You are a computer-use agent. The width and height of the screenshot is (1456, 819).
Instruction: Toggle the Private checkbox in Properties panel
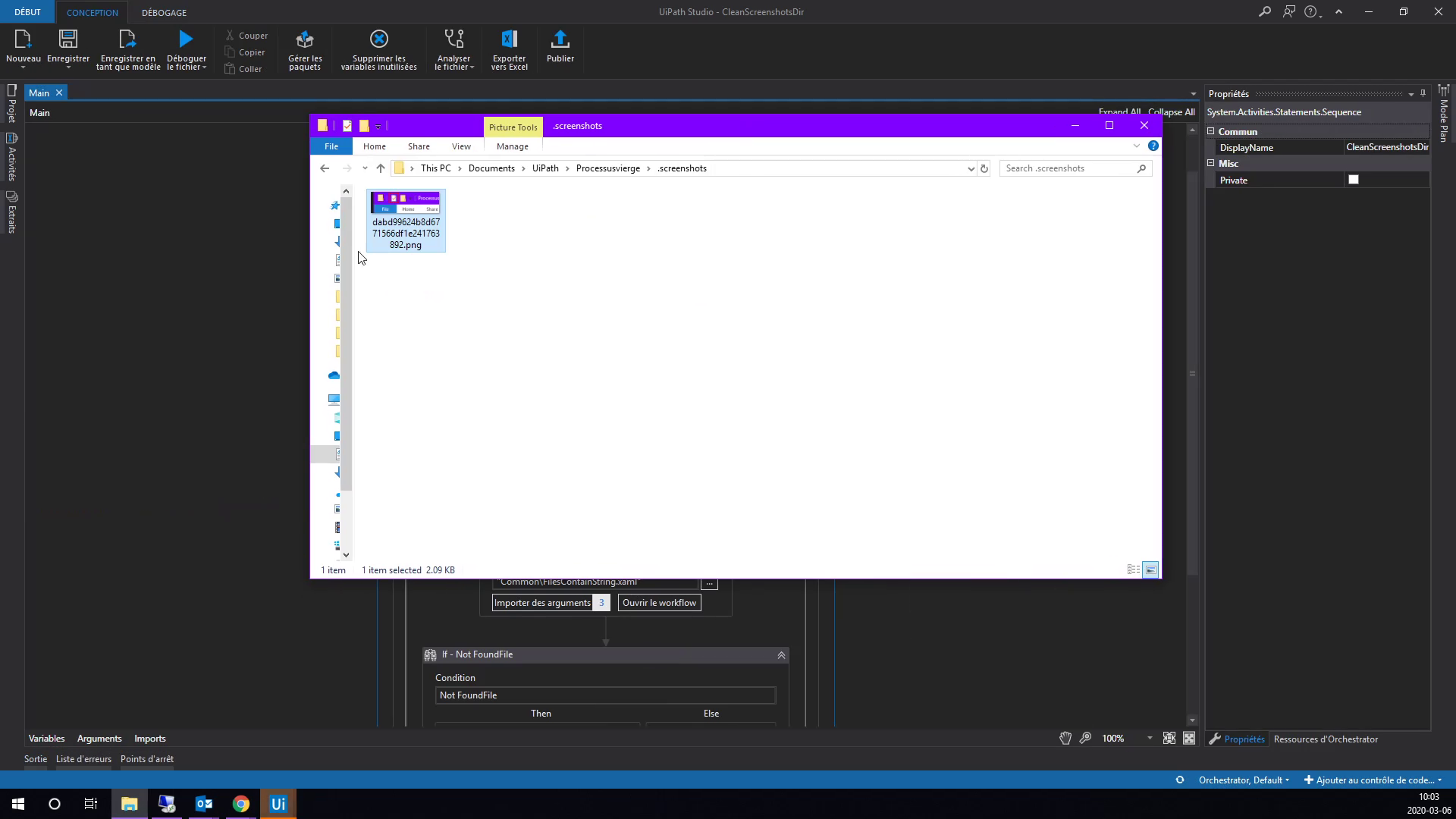(x=1354, y=180)
